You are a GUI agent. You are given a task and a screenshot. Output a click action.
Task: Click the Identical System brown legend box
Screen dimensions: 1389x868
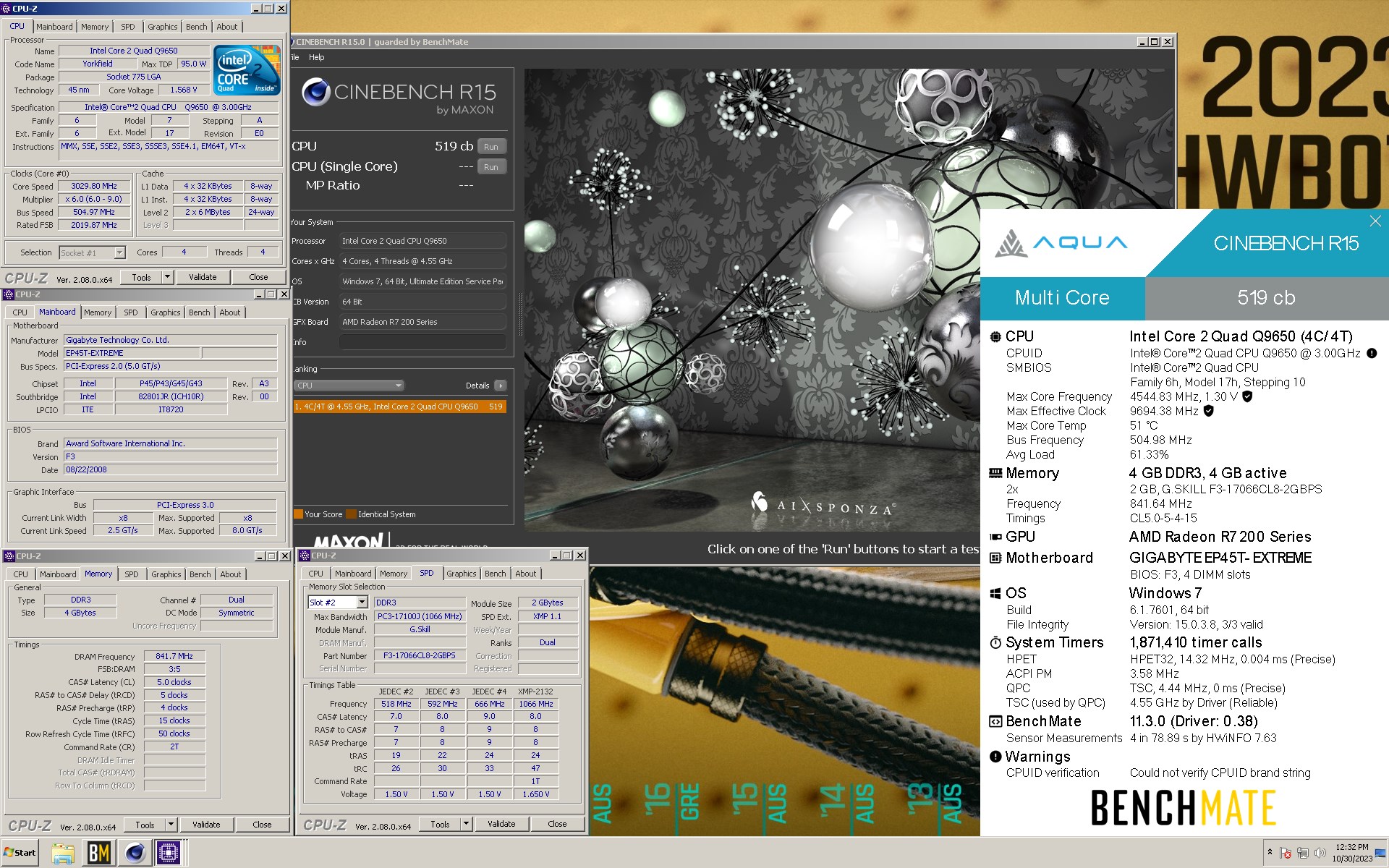352,514
